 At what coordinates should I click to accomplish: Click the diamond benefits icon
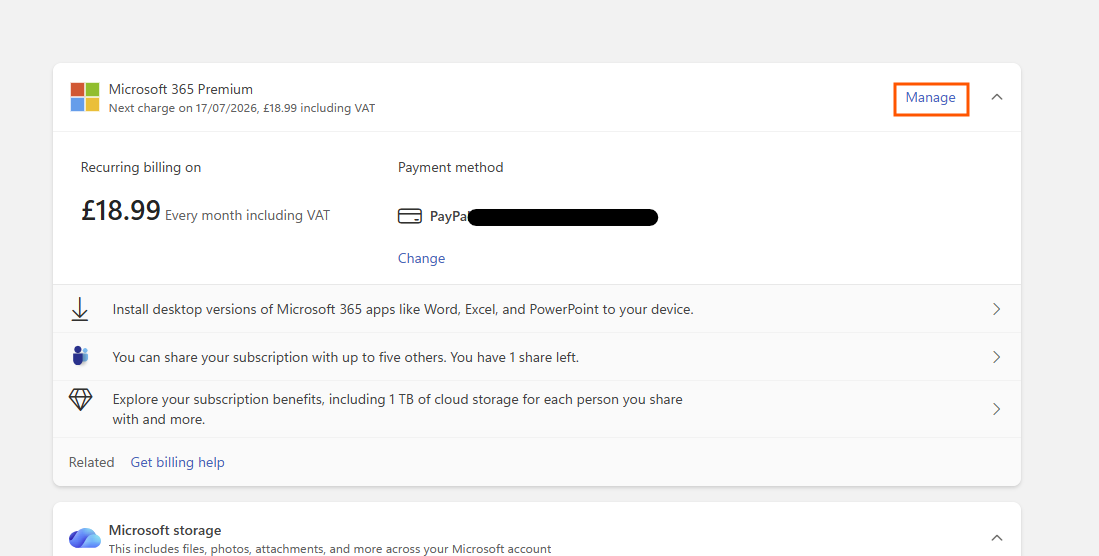pos(81,399)
